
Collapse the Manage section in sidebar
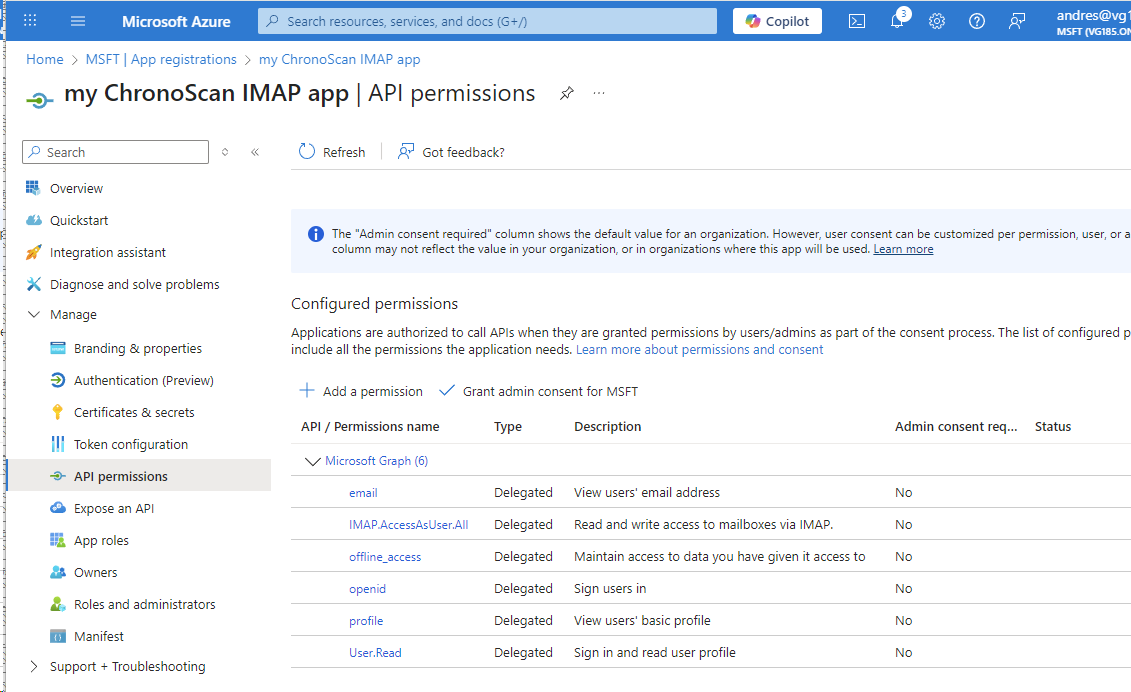click(34, 315)
